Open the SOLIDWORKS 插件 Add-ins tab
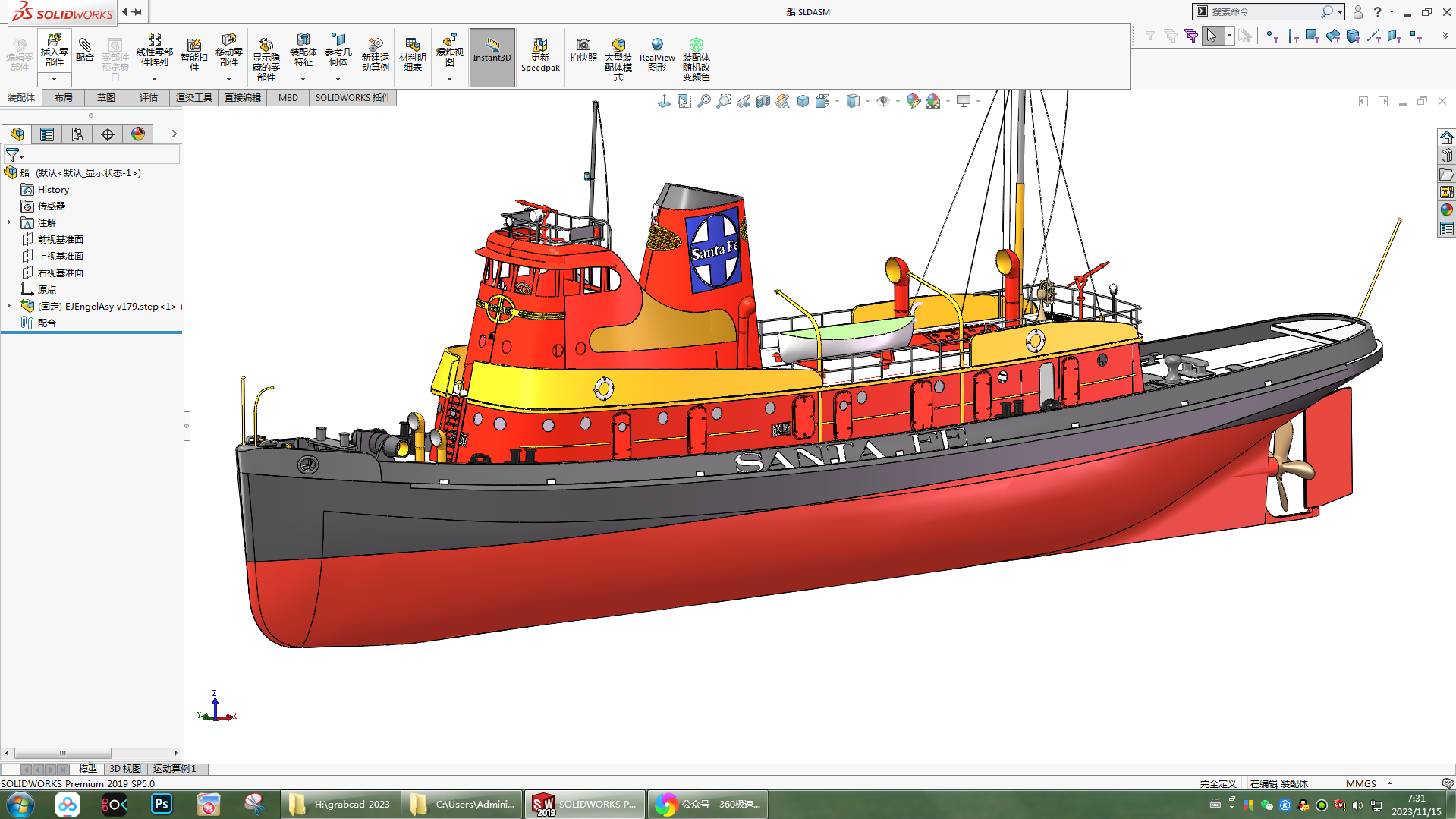This screenshot has height=819, width=1456. pyautogui.click(x=353, y=98)
